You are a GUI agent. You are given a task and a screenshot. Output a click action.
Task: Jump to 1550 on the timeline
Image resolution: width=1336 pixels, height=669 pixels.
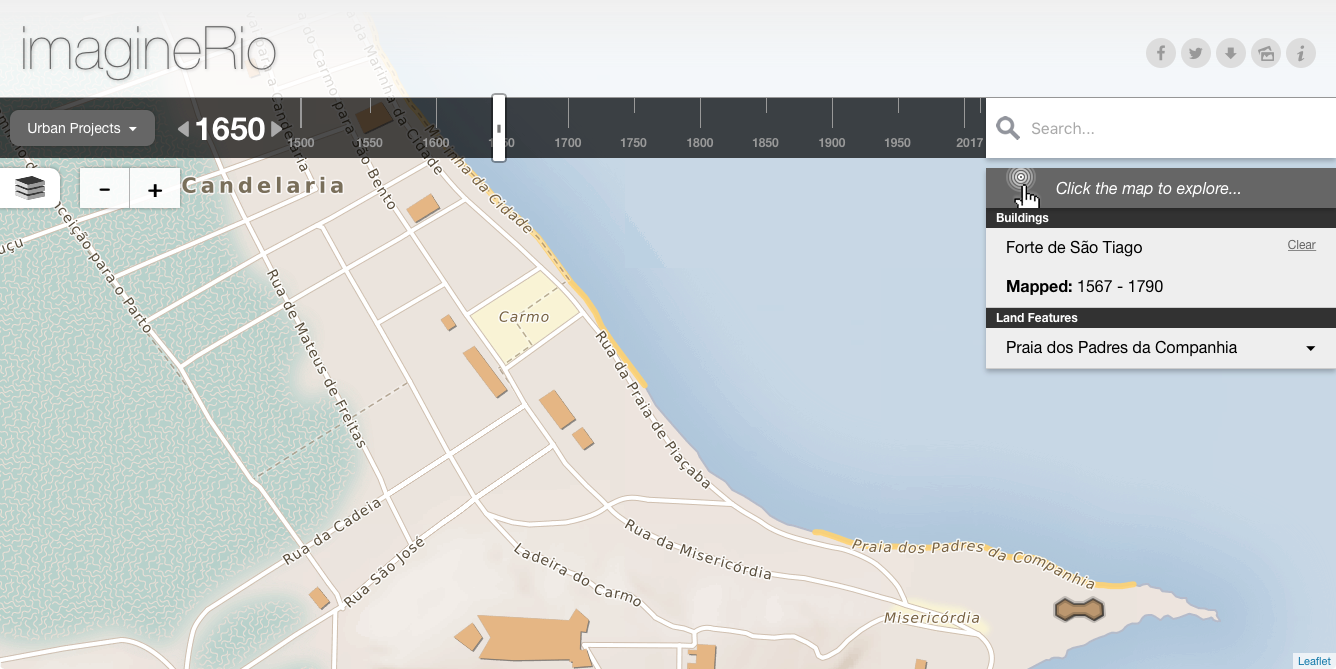[x=369, y=143]
